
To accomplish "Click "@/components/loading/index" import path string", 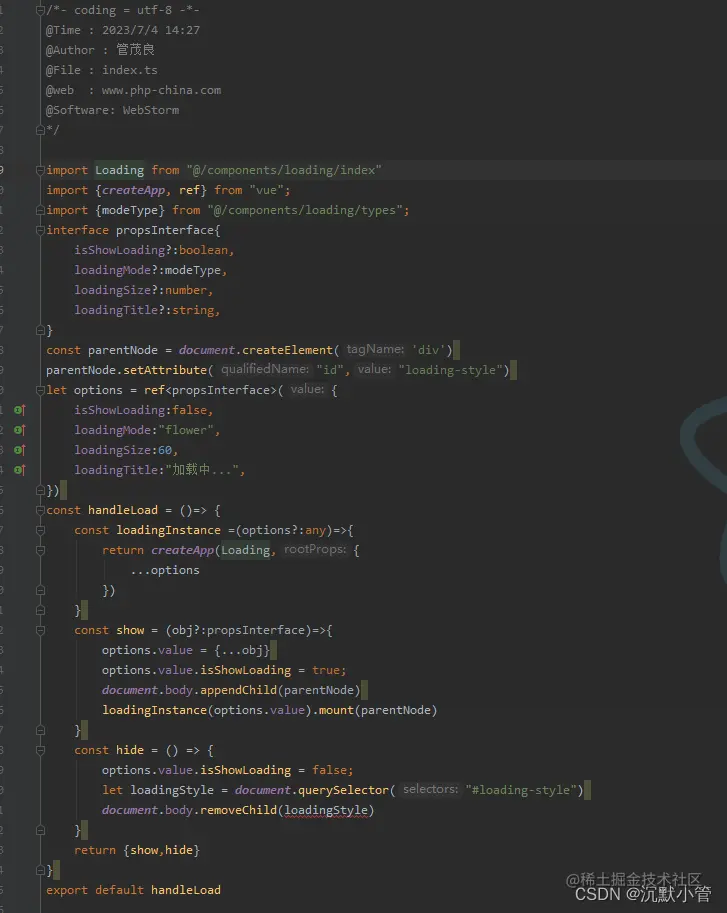I will [x=284, y=170].
